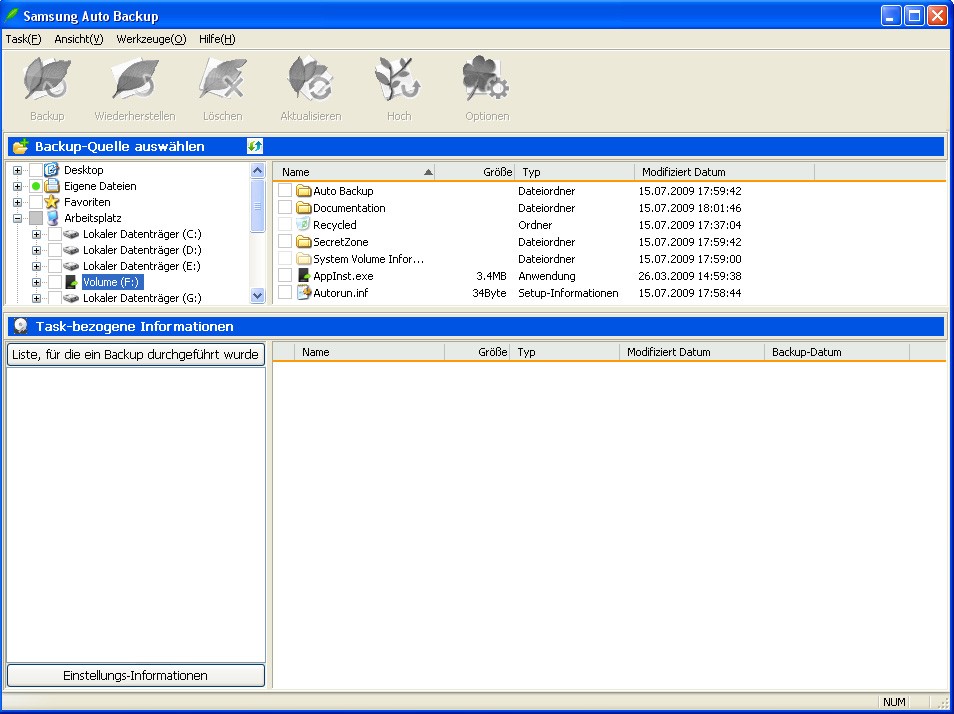Toggle the Arbeitsplatz checkbox
Viewport: 954px width, 714px height.
point(36,218)
